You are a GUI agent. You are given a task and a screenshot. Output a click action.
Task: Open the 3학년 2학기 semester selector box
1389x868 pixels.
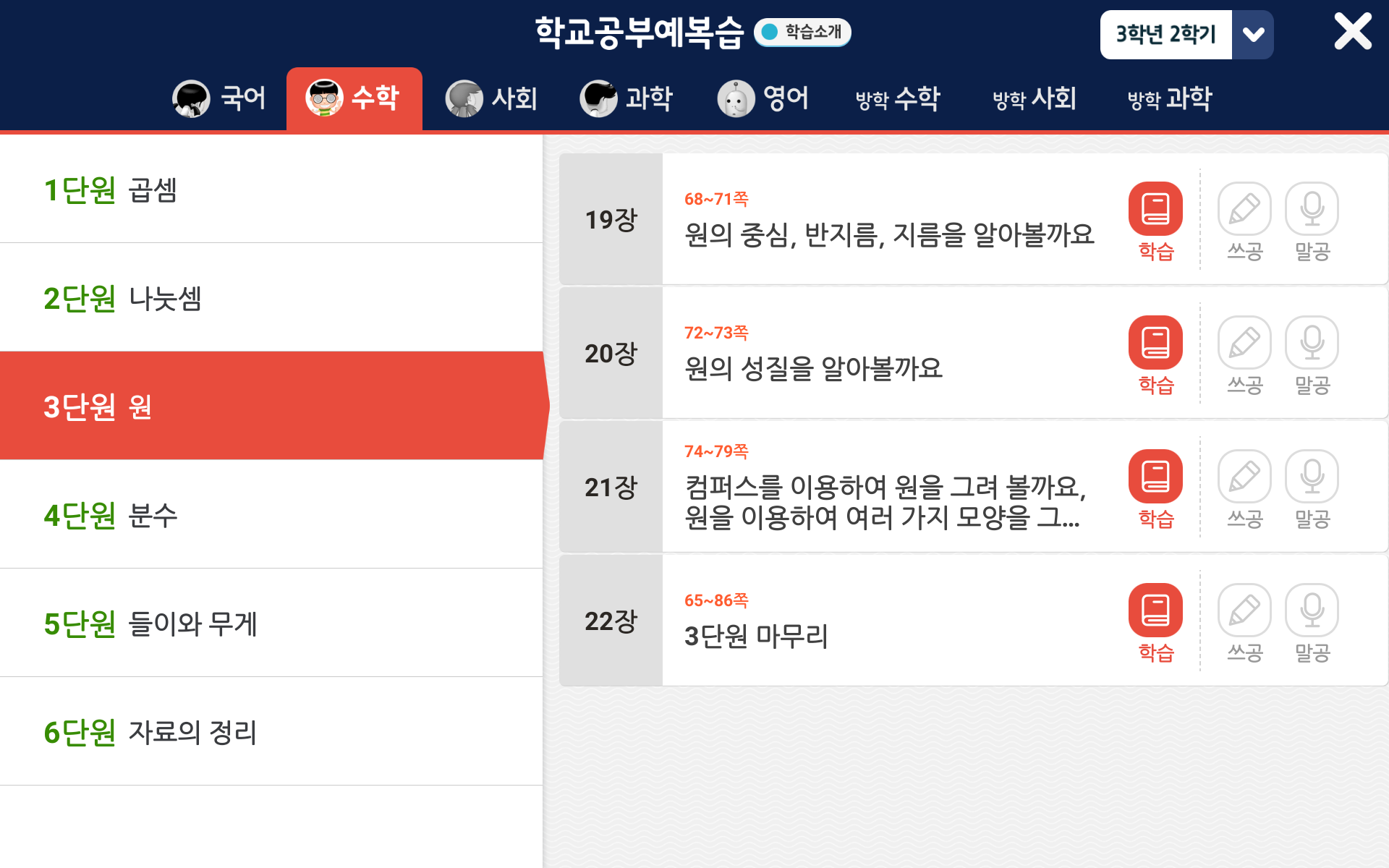(x=1165, y=35)
